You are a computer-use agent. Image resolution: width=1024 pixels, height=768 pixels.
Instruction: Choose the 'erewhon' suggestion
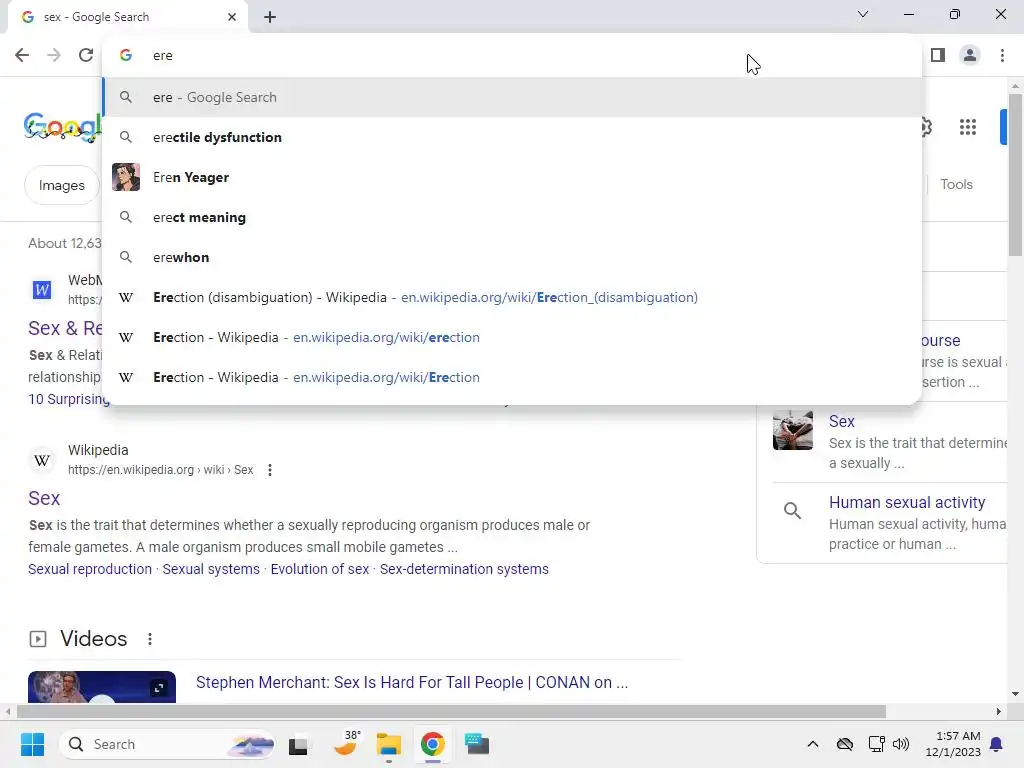pos(513,257)
